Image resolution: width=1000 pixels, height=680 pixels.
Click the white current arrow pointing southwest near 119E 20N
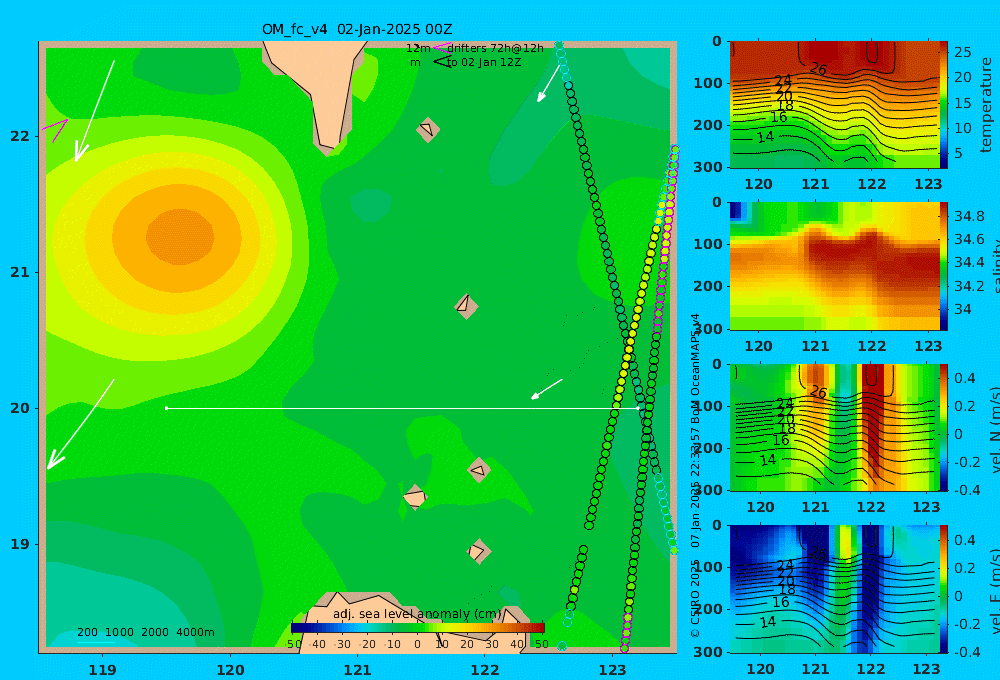tap(80, 424)
